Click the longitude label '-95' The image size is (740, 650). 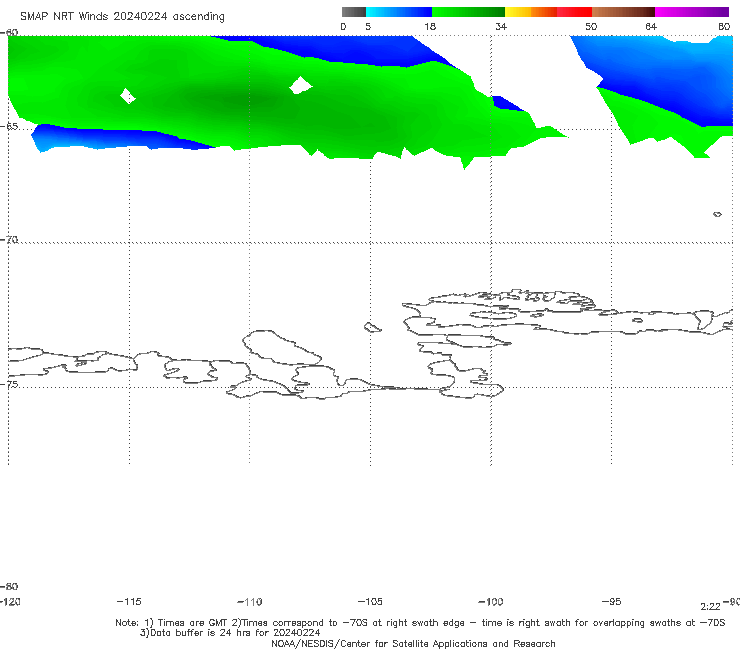coord(612,601)
